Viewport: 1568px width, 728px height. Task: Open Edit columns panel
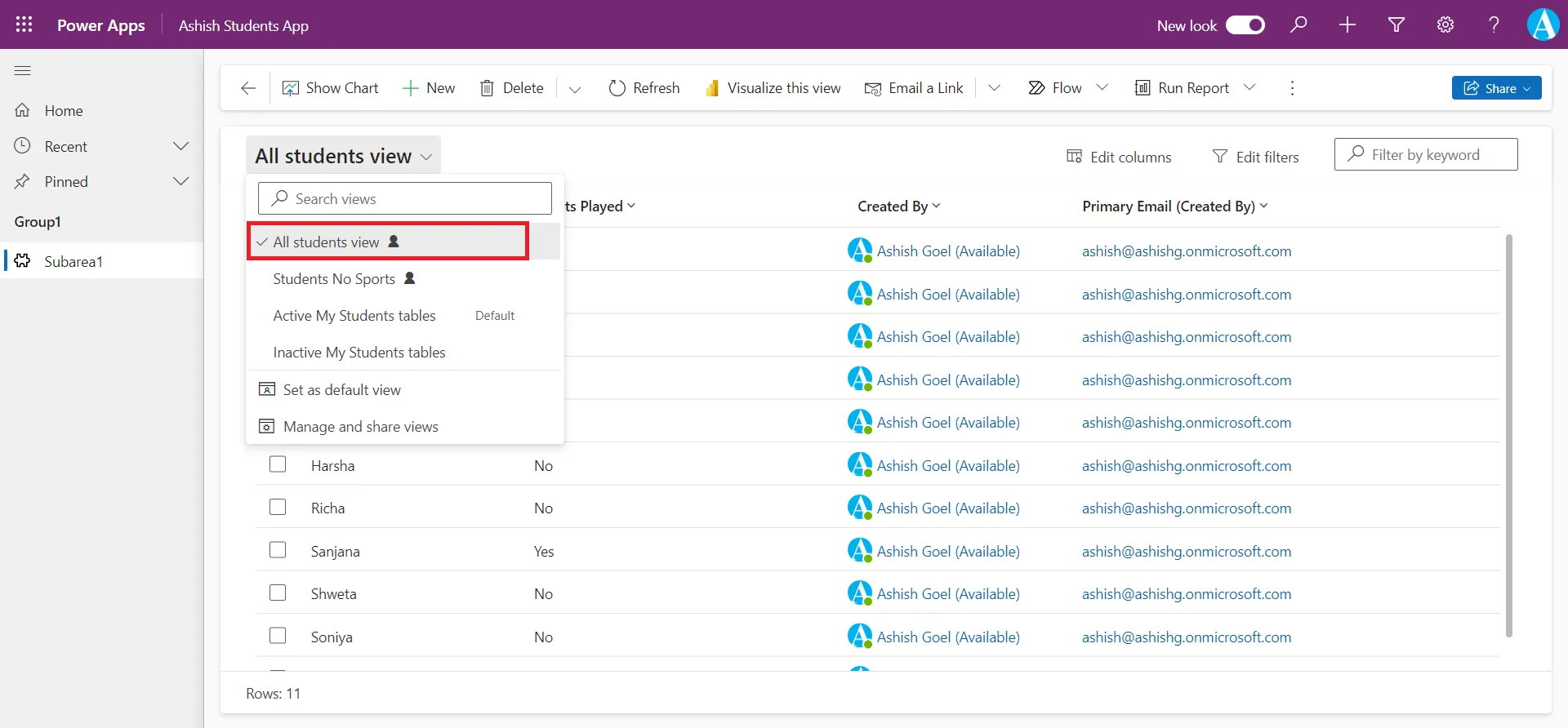click(x=1119, y=157)
